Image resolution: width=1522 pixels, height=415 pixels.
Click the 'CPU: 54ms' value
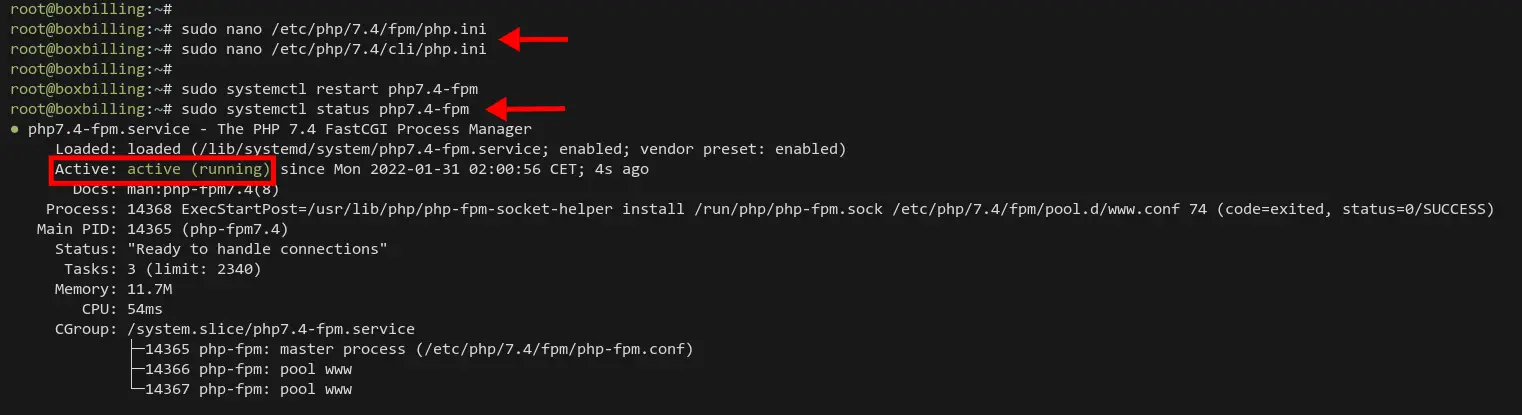coord(145,309)
